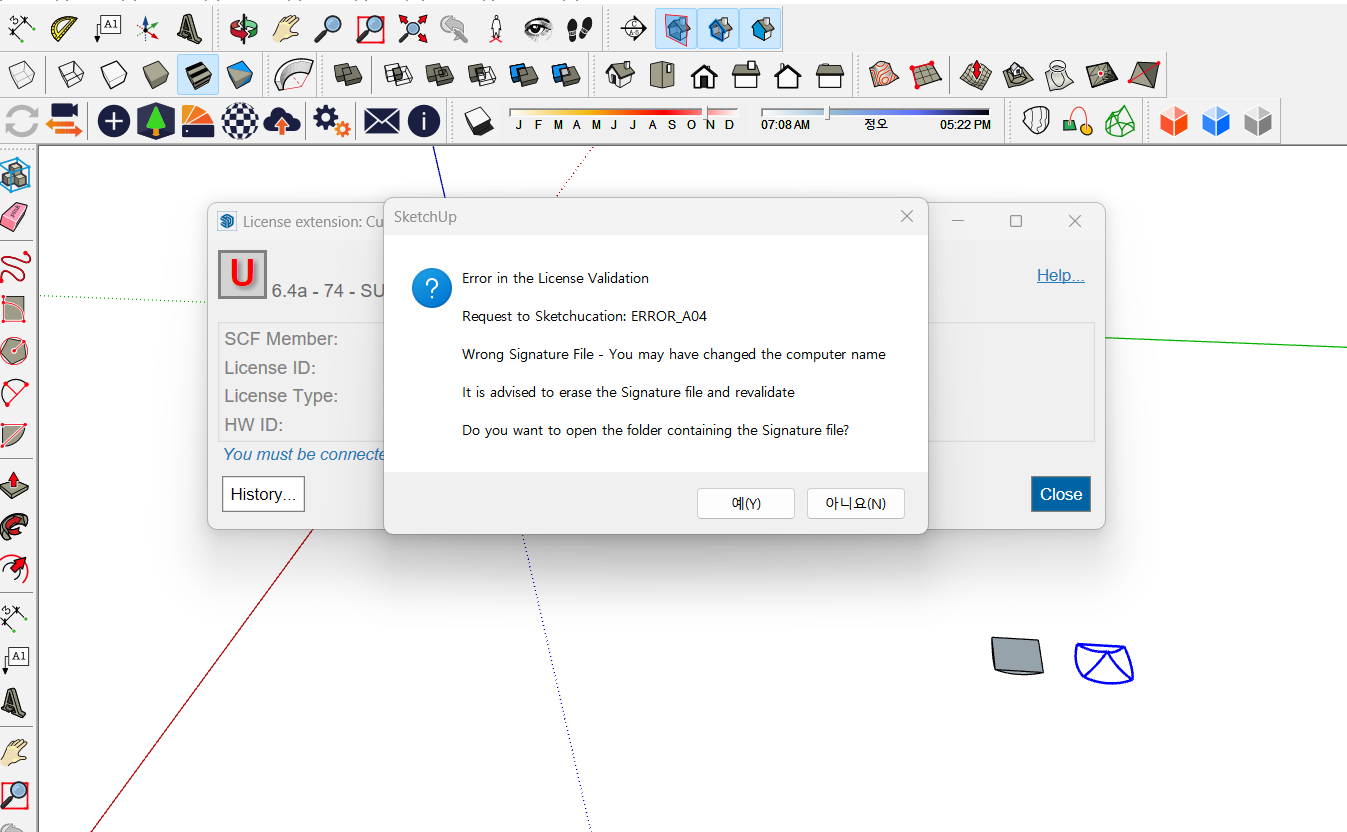Switch to Wireframe style
The width and height of the screenshot is (1347, 832).
pos(71,74)
